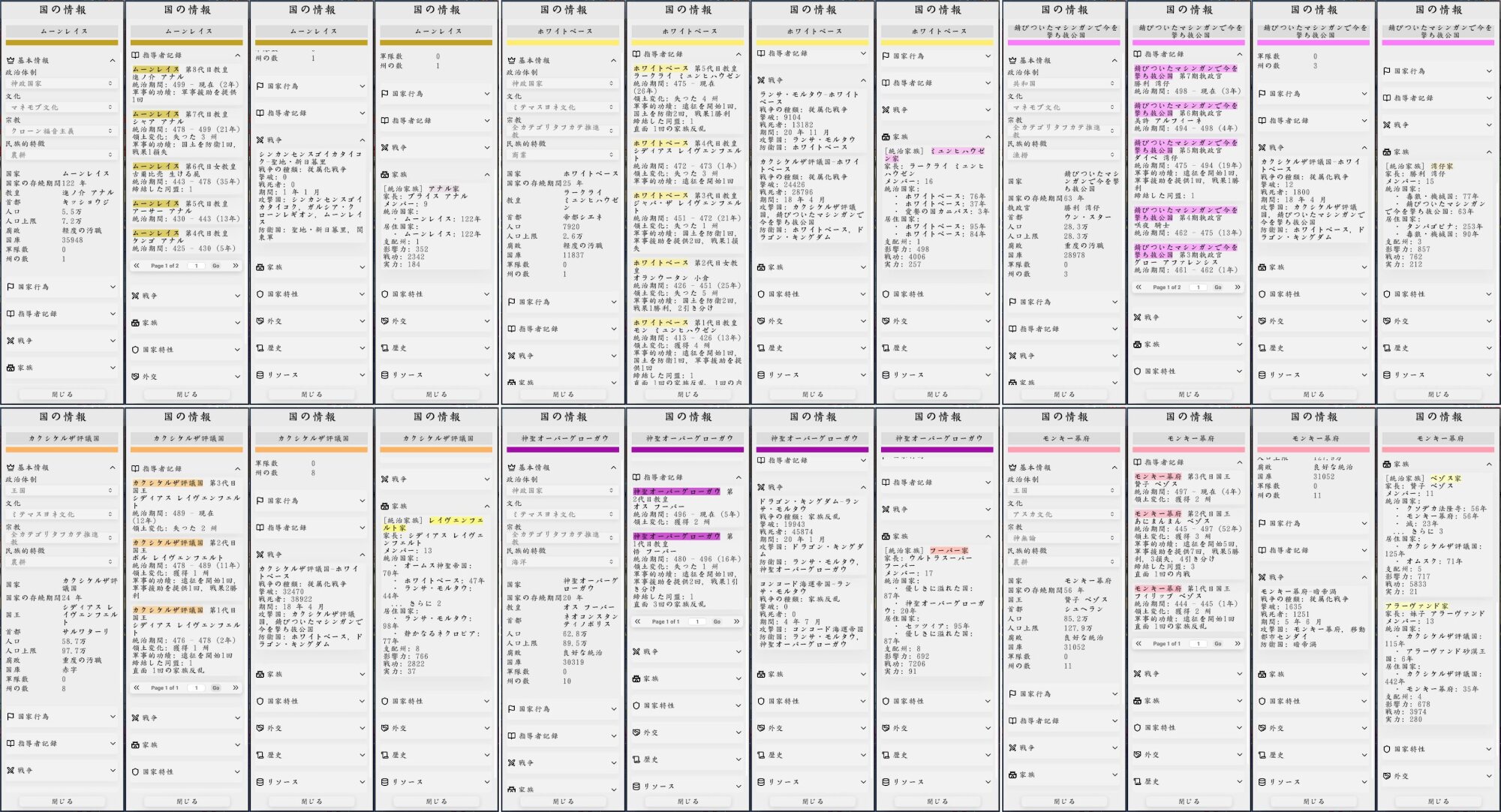Click book icon of expanded カクシケルザ評議国 指導者記録 section
The height and width of the screenshot is (812, 1501).
click(135, 469)
